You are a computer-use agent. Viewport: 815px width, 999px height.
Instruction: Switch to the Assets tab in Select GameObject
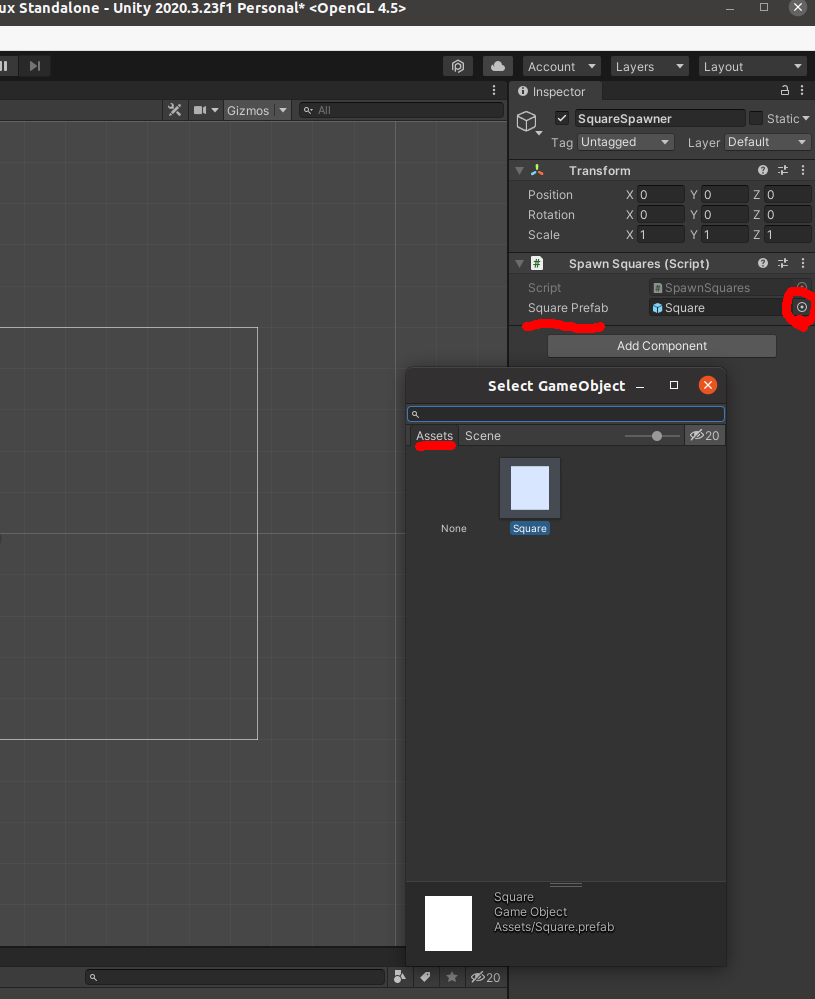(x=434, y=435)
